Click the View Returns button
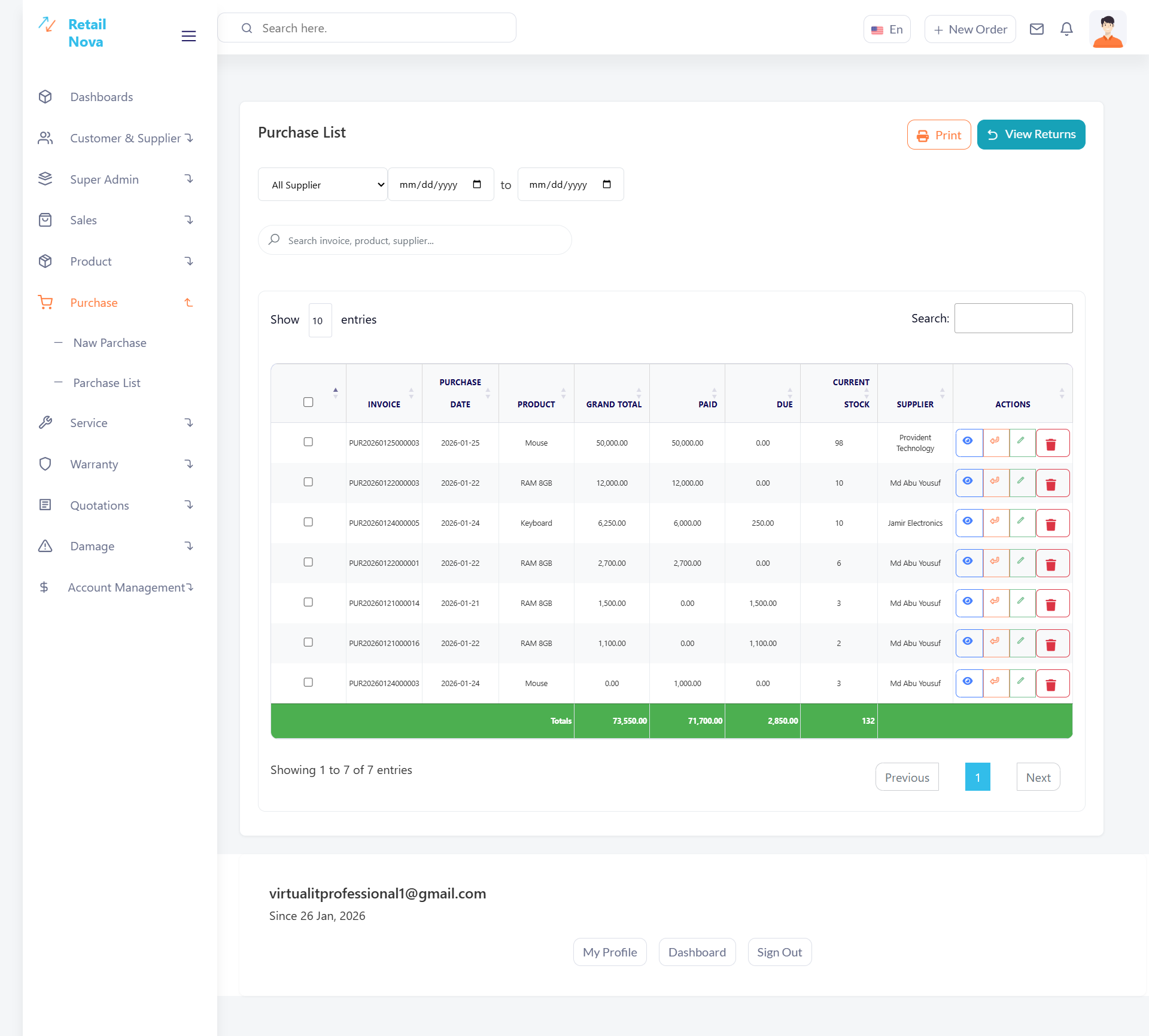Viewport: 1149px width, 1036px height. pyautogui.click(x=1031, y=135)
